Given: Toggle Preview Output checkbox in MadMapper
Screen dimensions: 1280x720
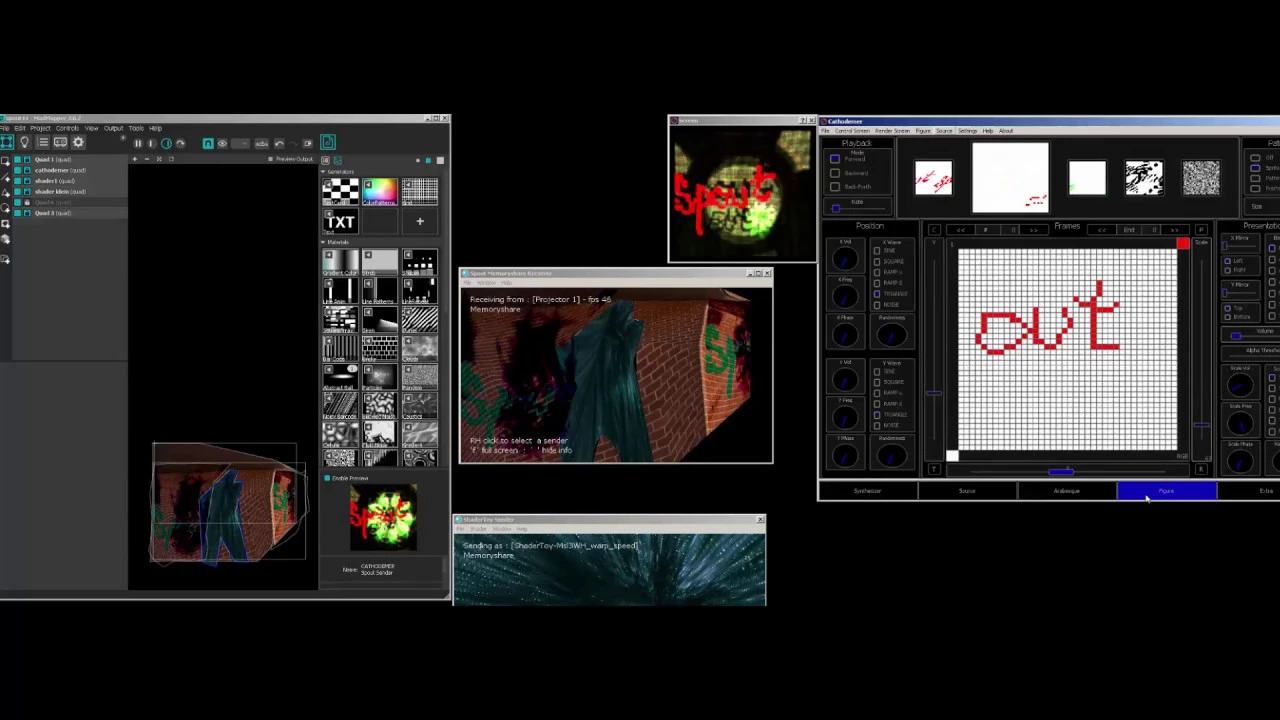Looking at the screenshot, I should click(270, 159).
